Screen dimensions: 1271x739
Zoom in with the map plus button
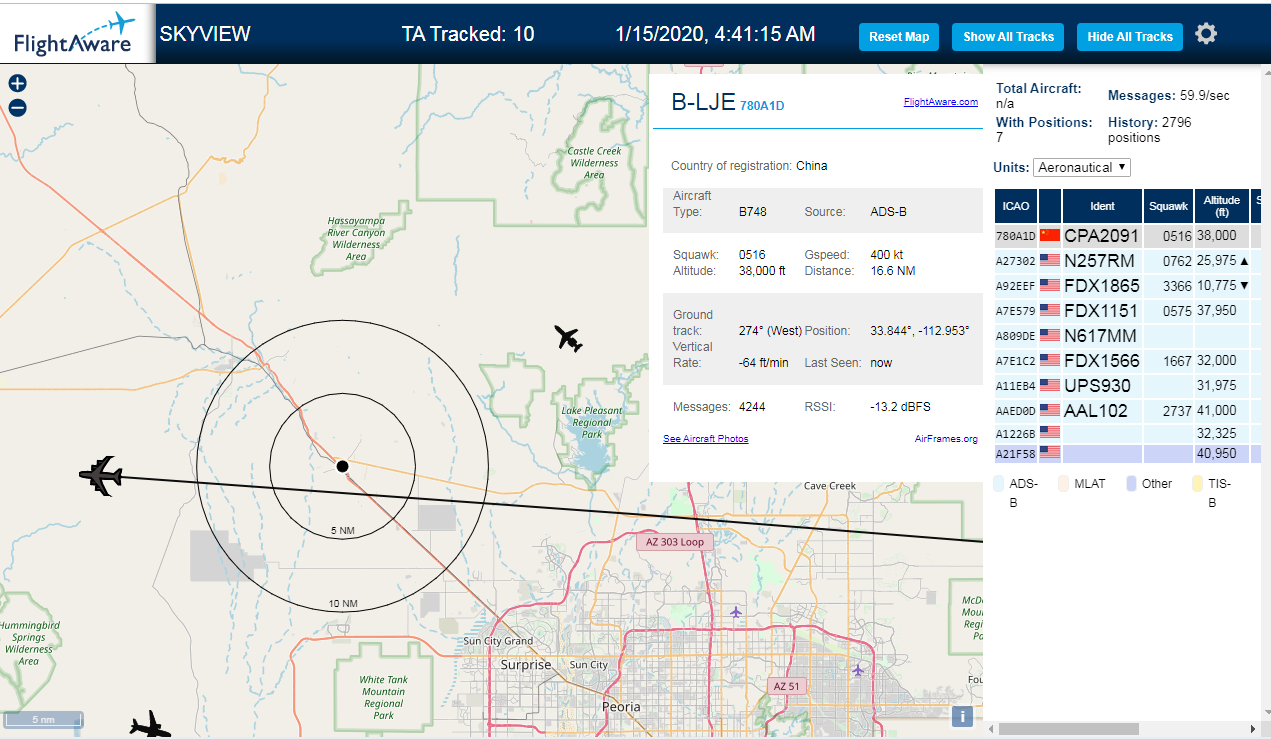17,84
